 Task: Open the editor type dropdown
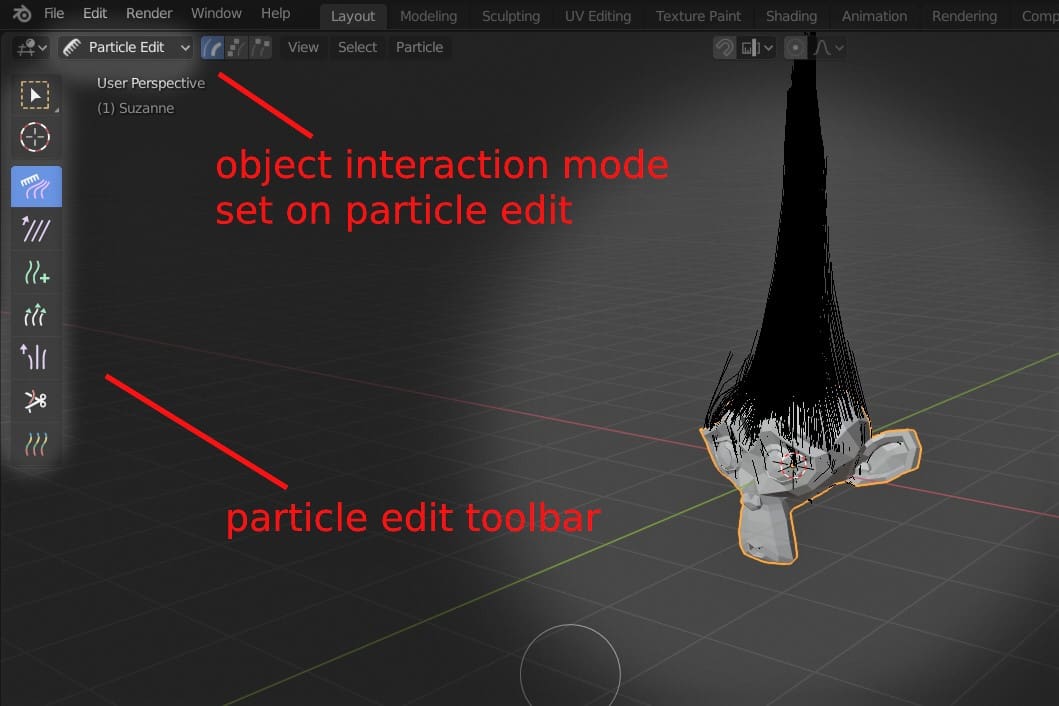31,47
